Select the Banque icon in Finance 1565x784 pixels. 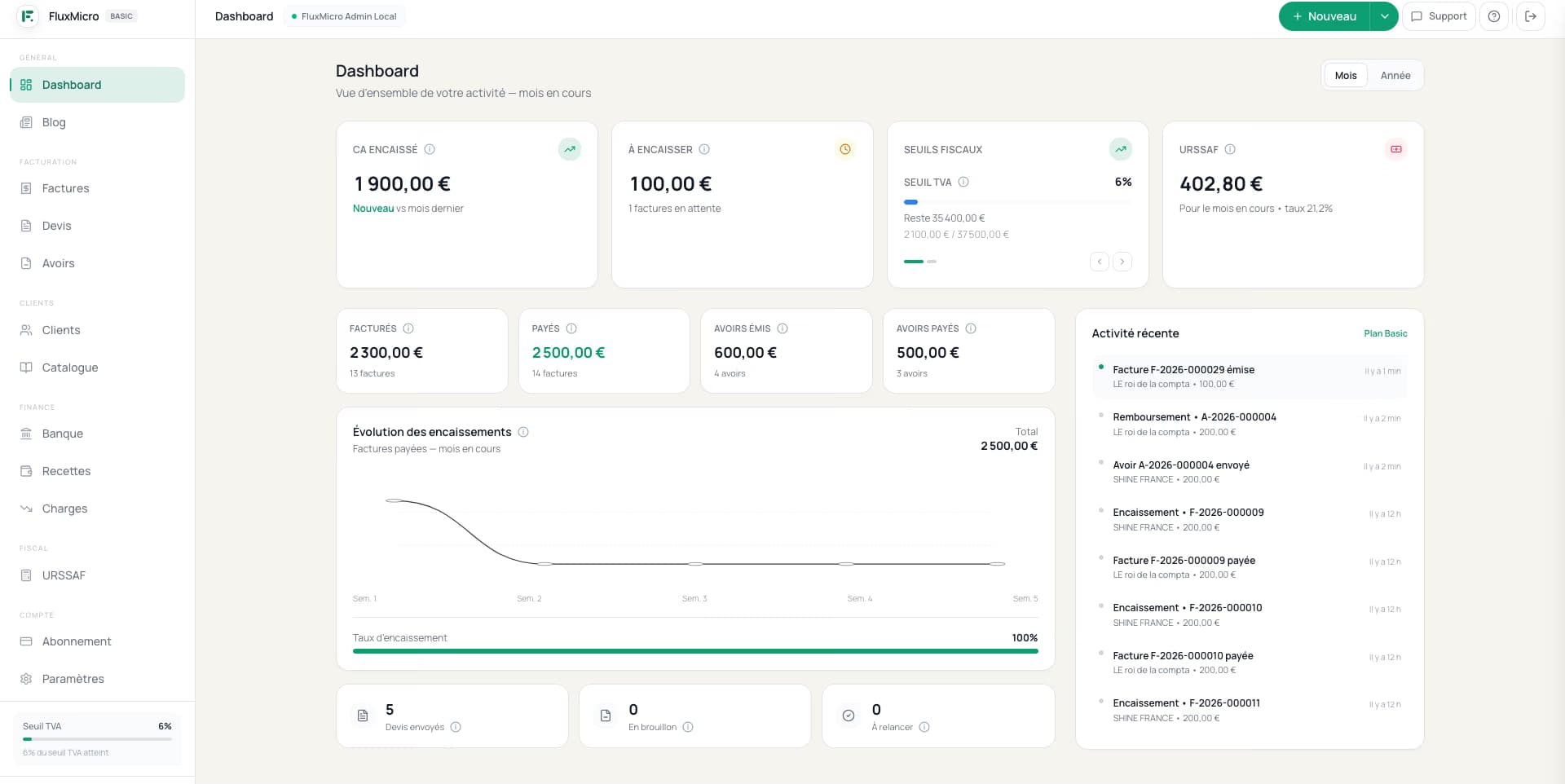[x=26, y=434]
